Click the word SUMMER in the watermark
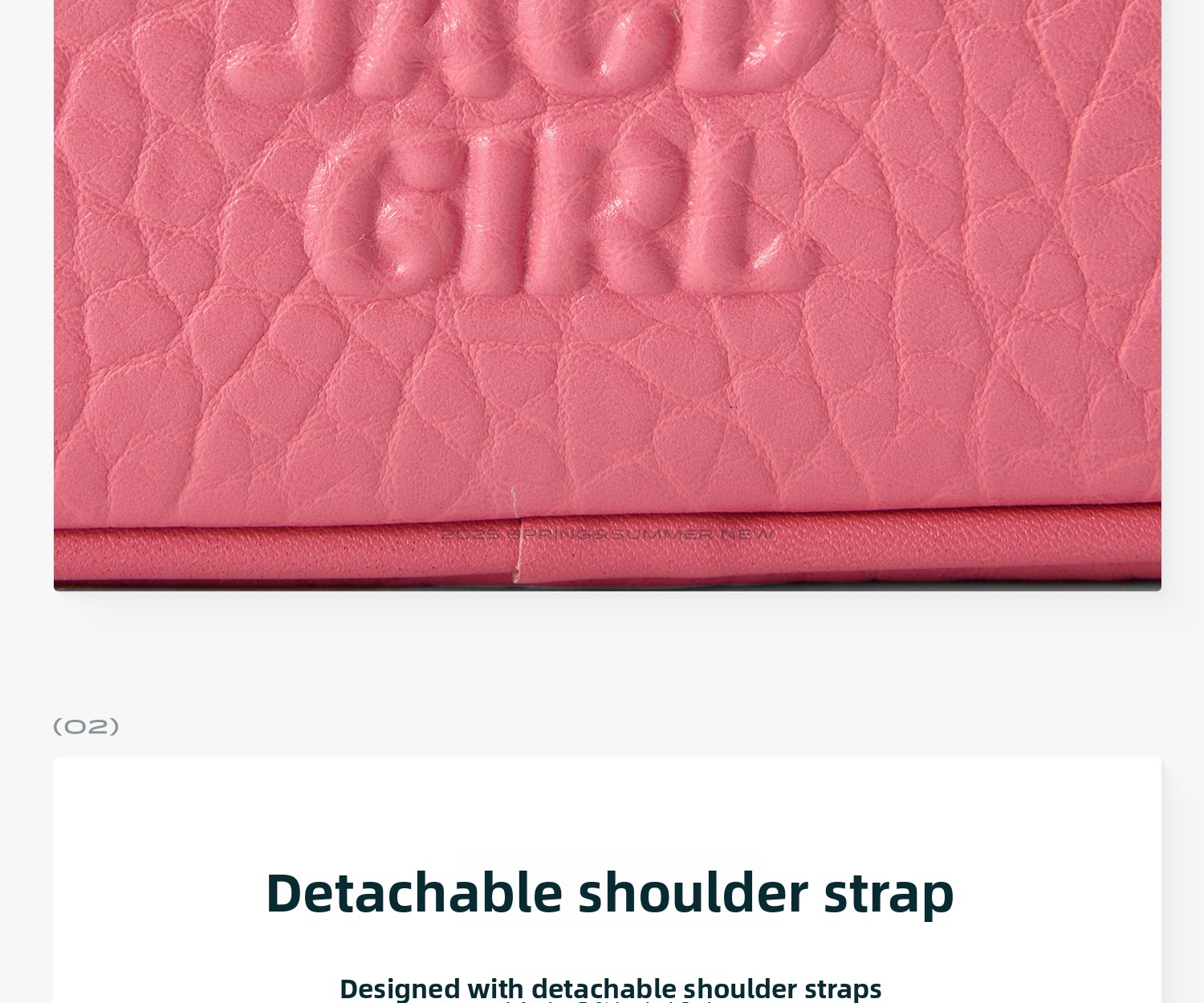Viewport: 1204px width, 1003px height. [662, 534]
